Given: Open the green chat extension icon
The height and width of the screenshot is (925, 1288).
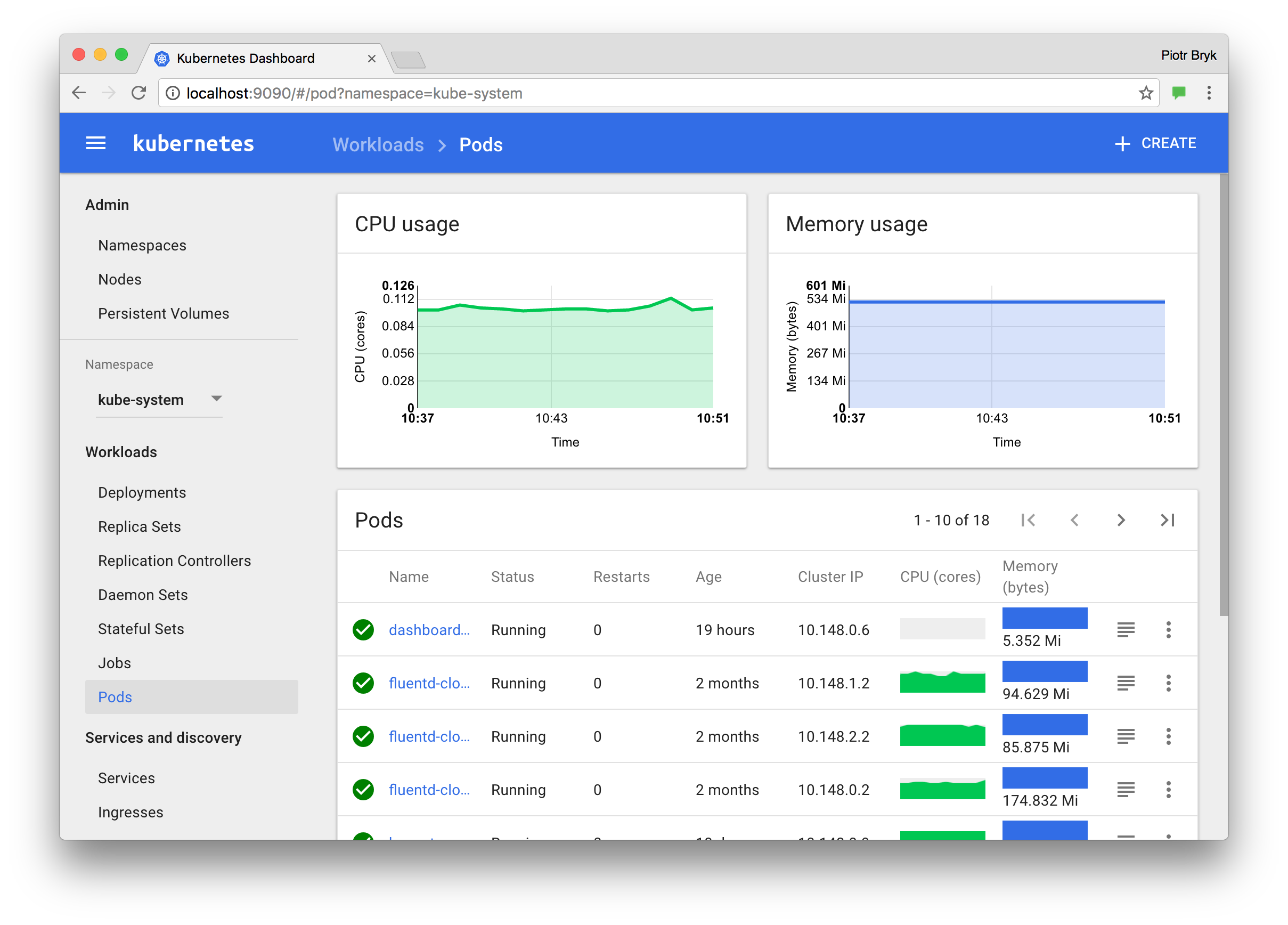Looking at the screenshot, I should click(x=1179, y=93).
